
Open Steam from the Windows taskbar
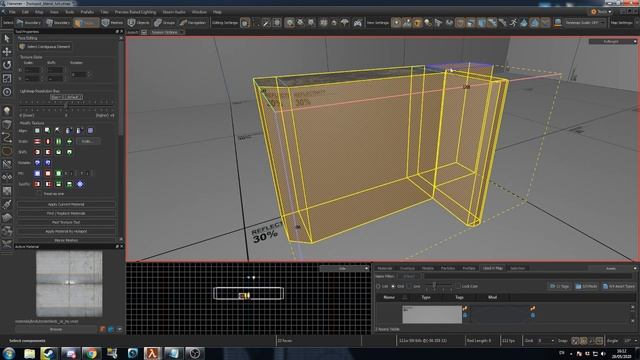[x=48, y=353]
